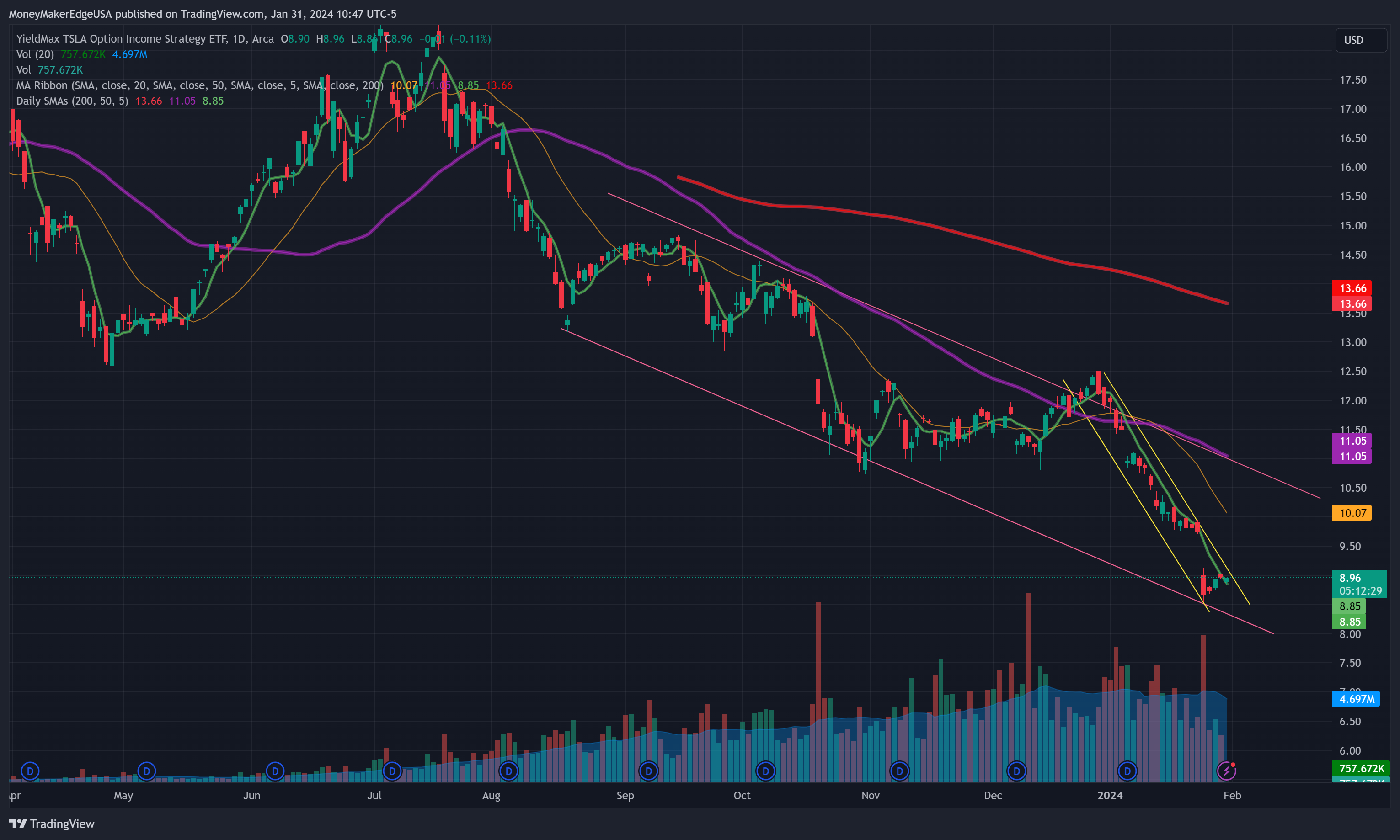This screenshot has height=840, width=1400.
Task: Click the Oct label on time axis
Action: coord(742,795)
